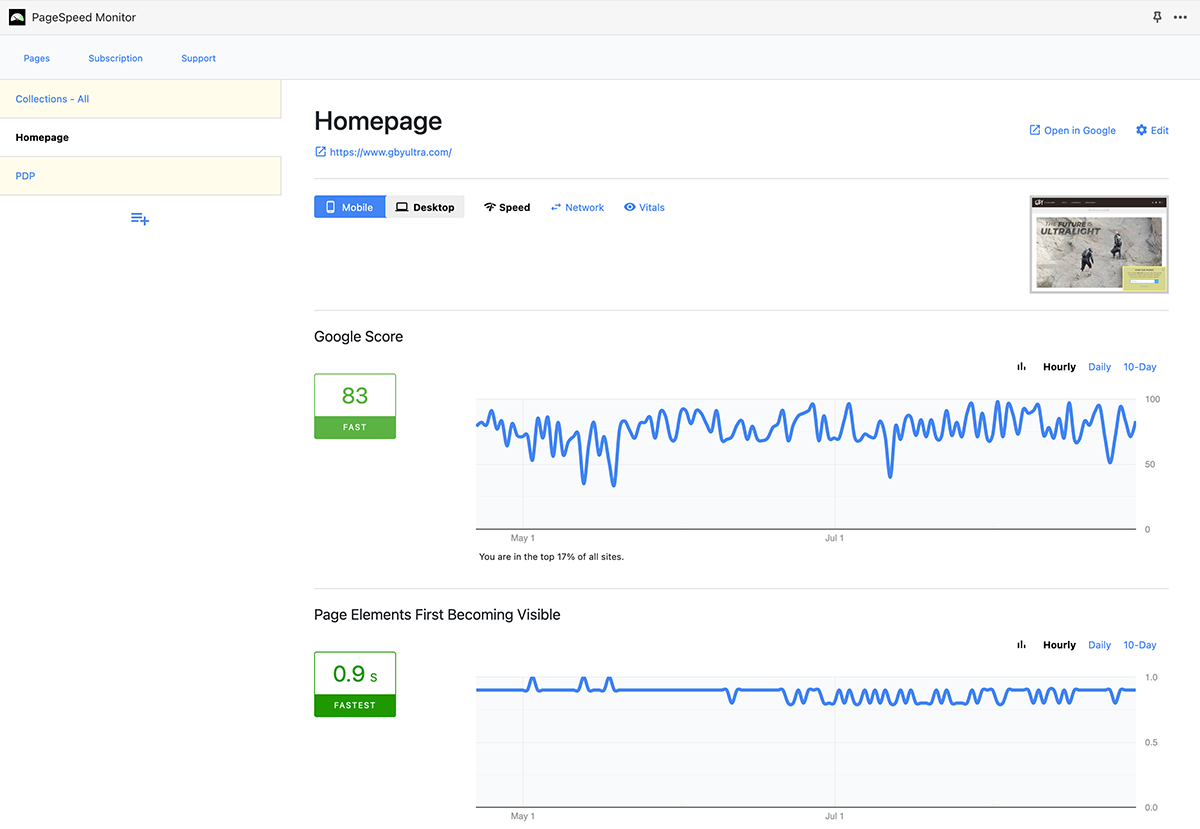Click the bar chart icon for Google Score
1200x829 pixels.
(1021, 367)
